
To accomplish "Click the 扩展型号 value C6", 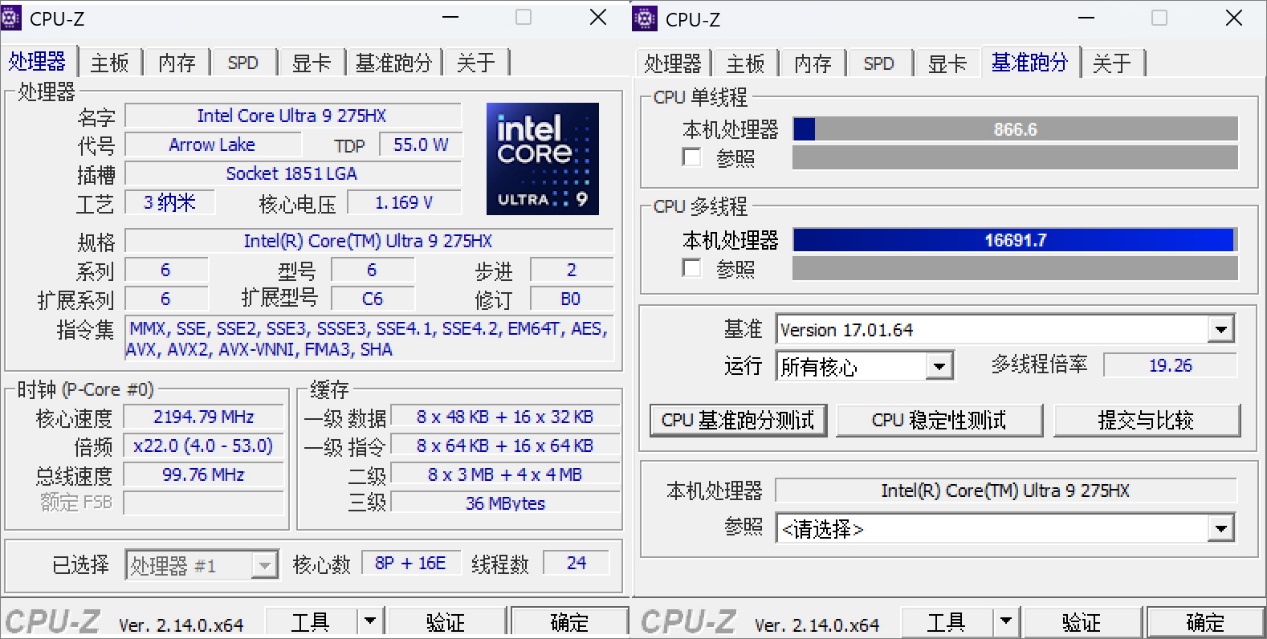I will 372,299.
